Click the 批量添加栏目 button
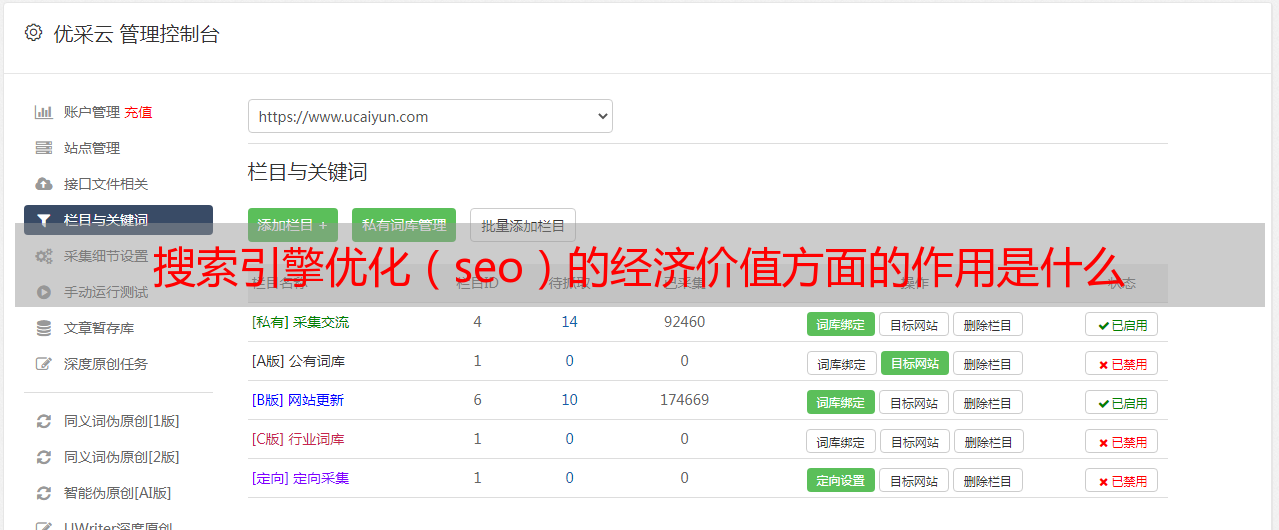1279x530 pixels. (x=523, y=225)
